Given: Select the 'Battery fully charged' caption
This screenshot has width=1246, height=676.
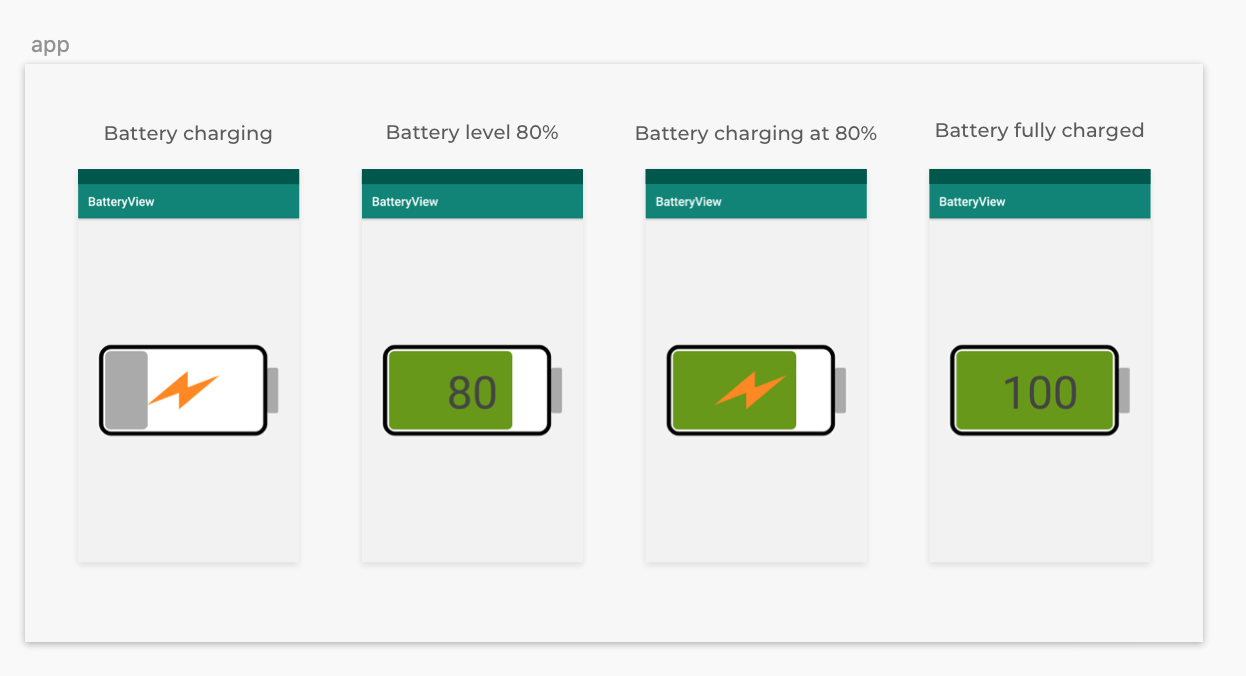Looking at the screenshot, I should (x=1039, y=130).
